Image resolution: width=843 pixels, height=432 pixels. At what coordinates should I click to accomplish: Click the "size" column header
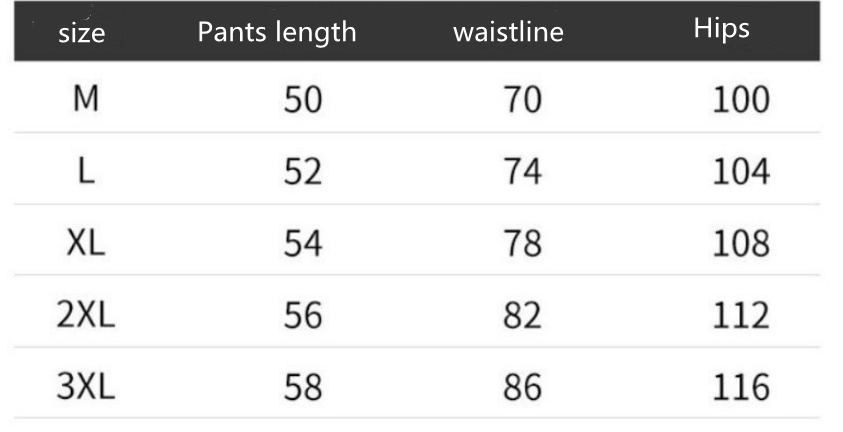[x=82, y=34]
